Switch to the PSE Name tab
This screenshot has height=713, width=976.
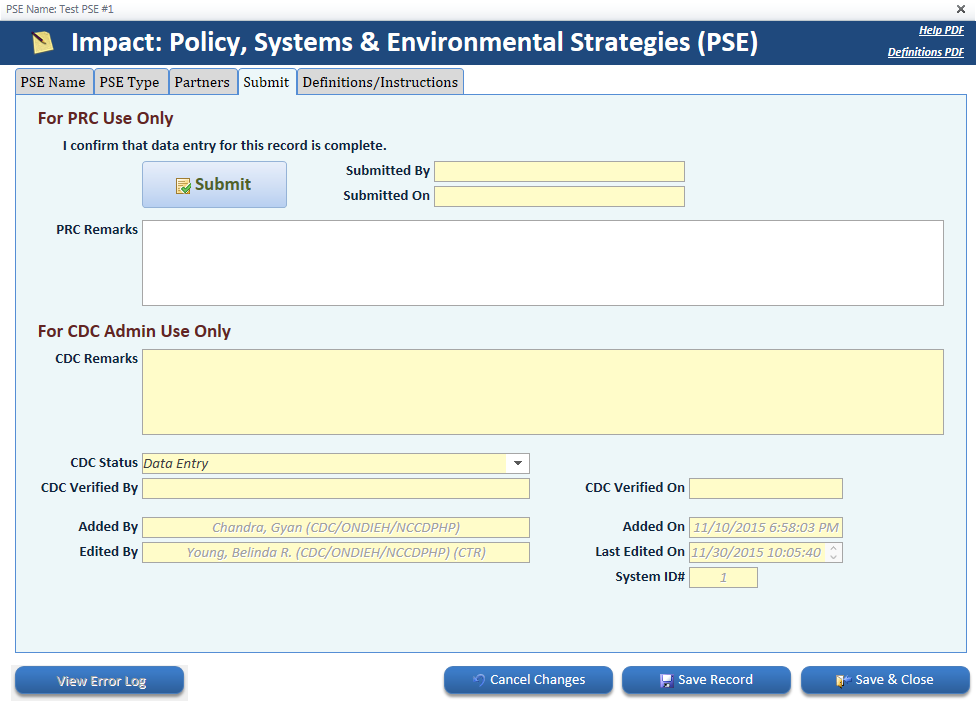click(x=54, y=82)
